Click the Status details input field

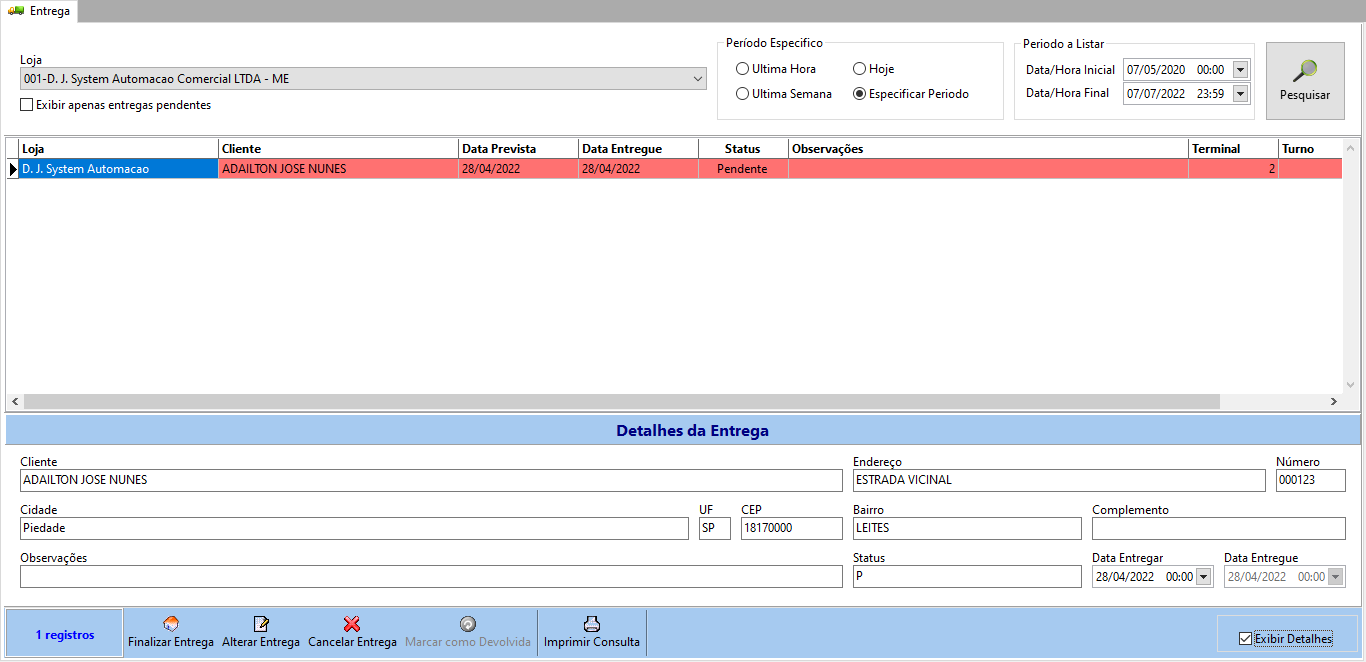[x=967, y=576]
